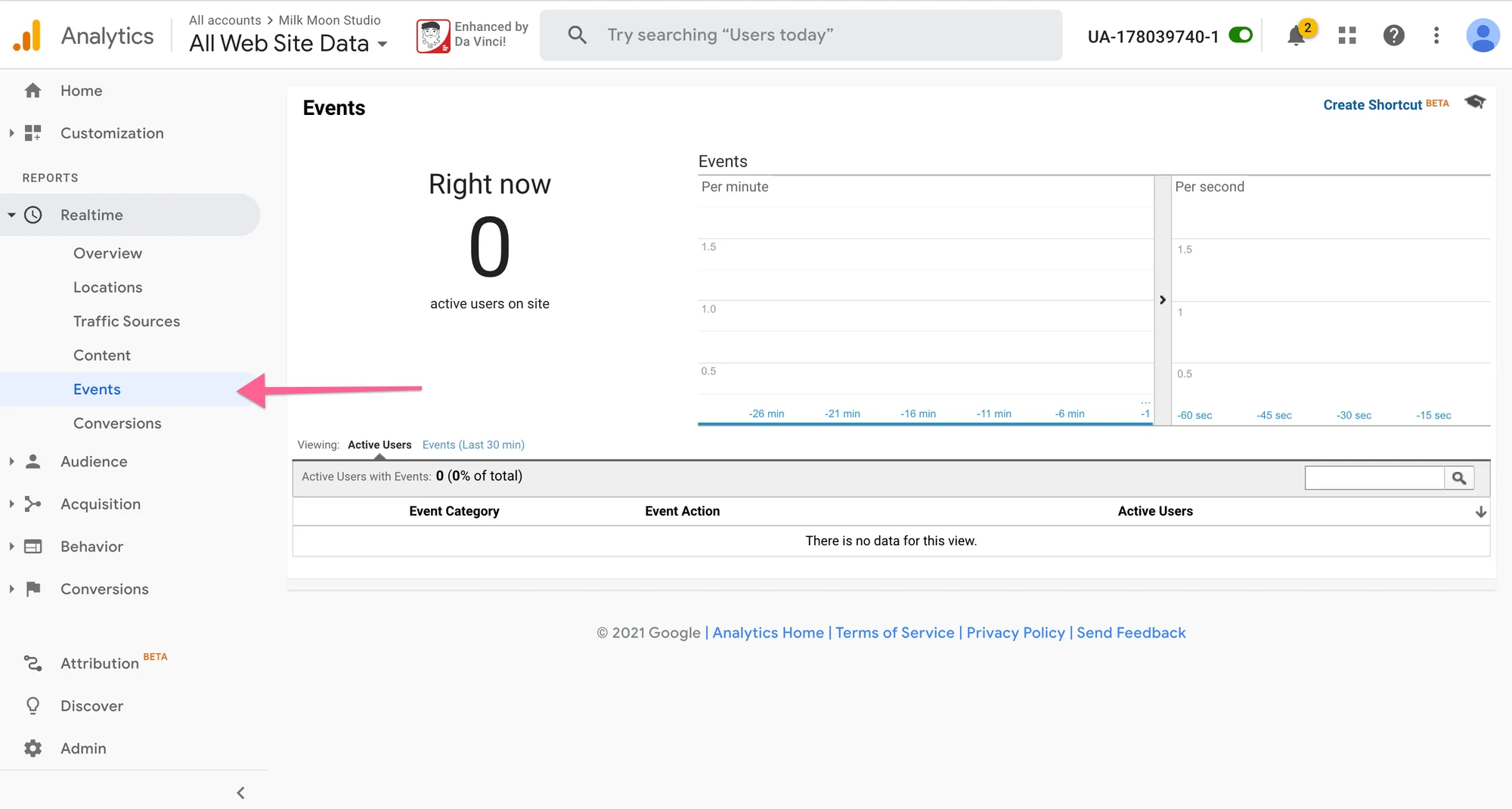Click the table search magnifier icon
The height and width of the screenshot is (809, 1512).
pos(1459,478)
